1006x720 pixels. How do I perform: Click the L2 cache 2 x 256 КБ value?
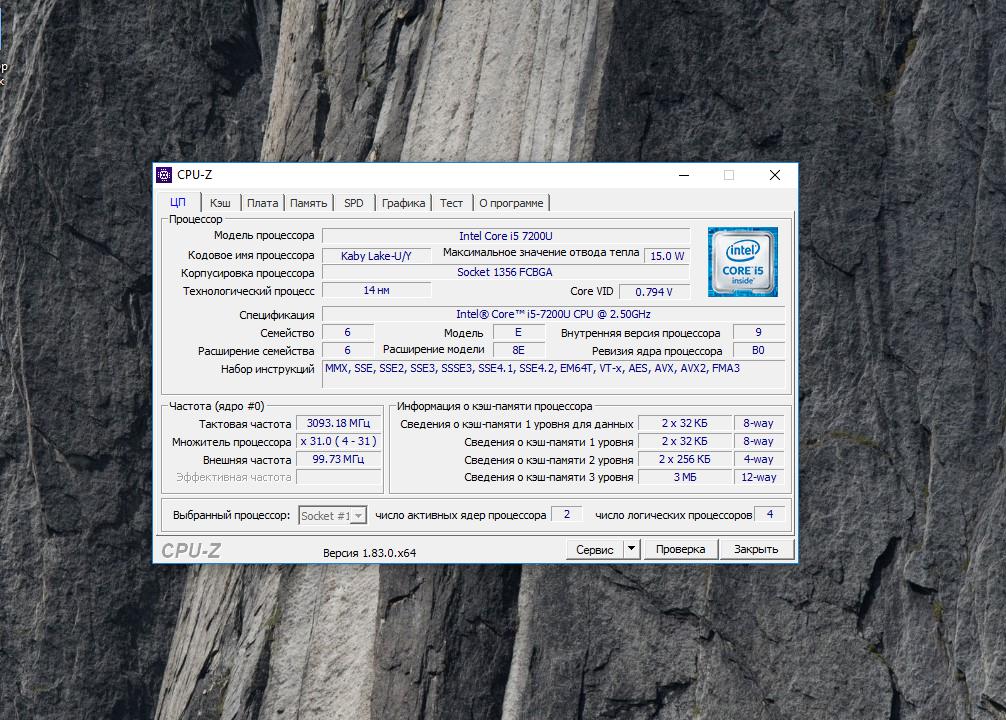point(685,459)
